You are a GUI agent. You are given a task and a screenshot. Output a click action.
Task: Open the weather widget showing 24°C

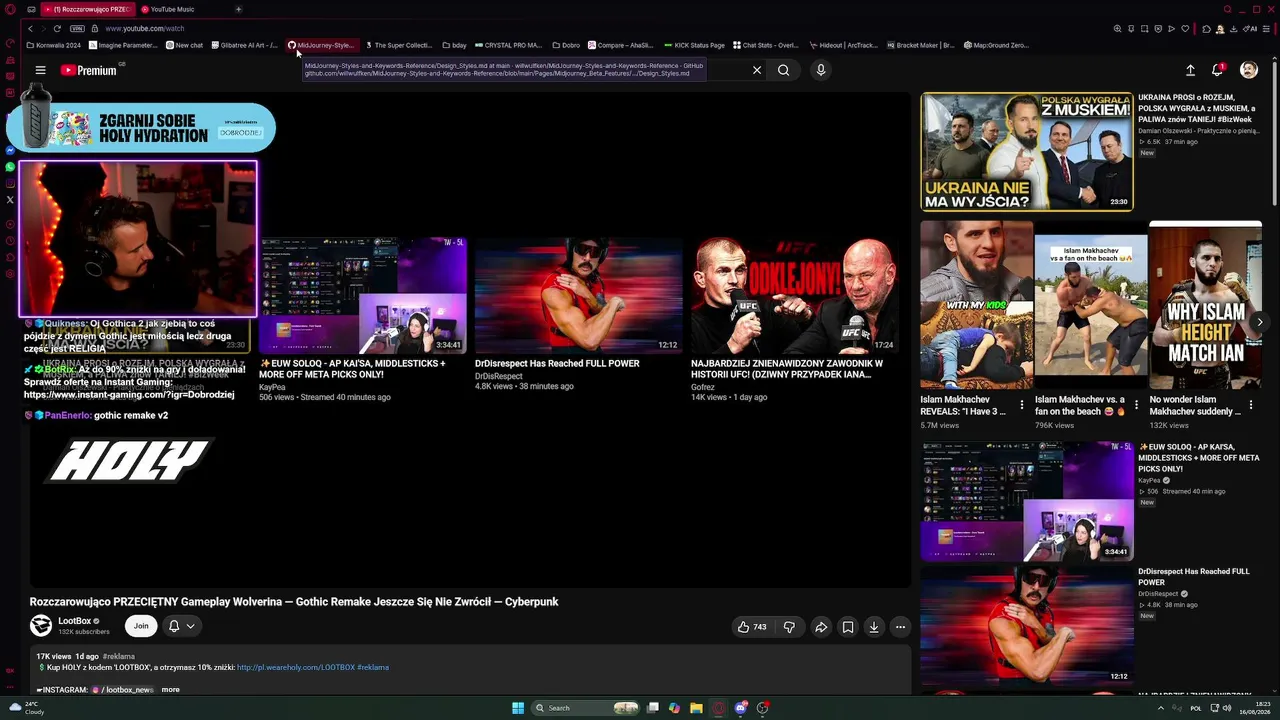pyautogui.click(x=27, y=708)
